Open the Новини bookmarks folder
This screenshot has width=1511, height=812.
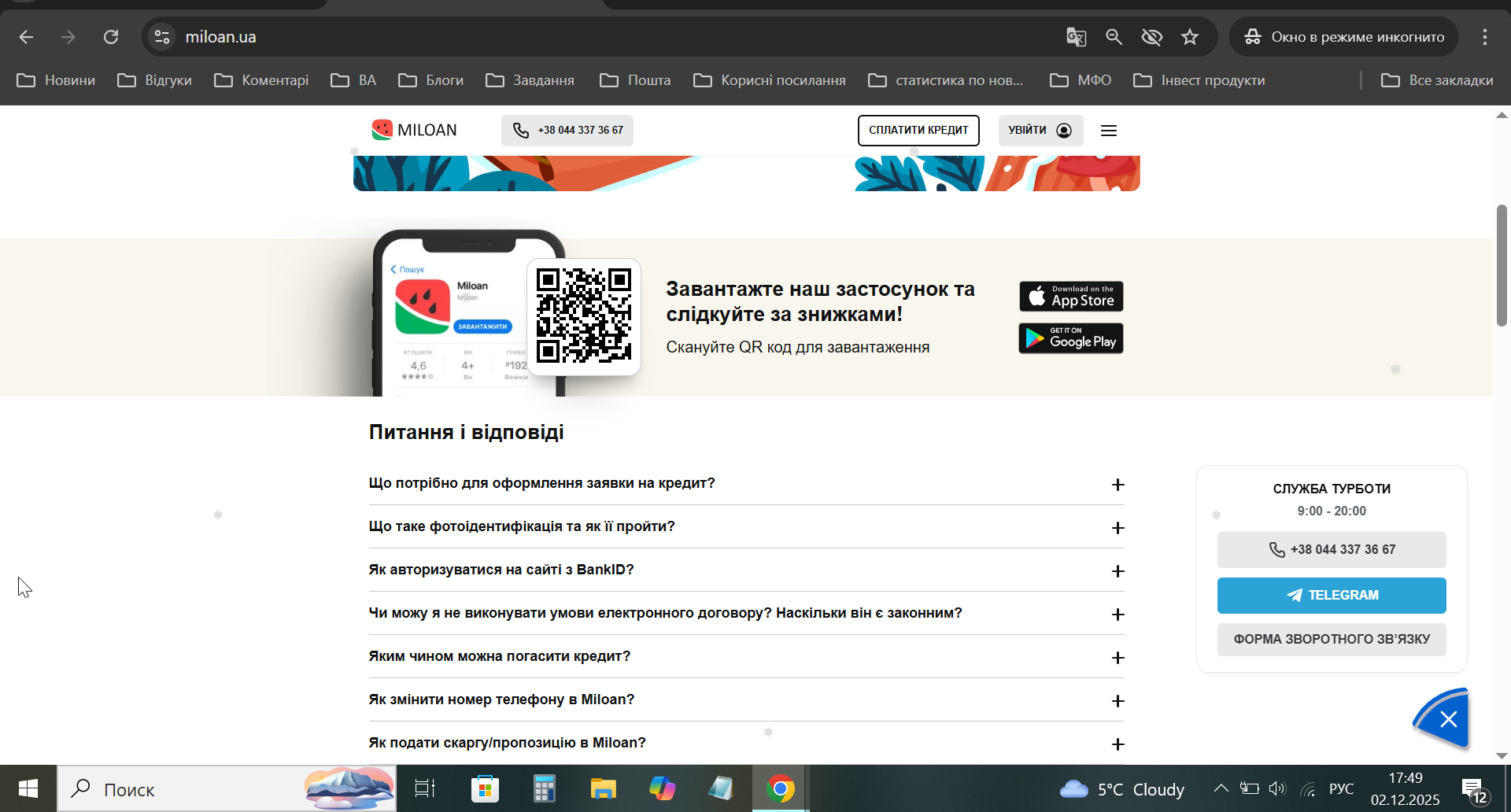click(56, 80)
